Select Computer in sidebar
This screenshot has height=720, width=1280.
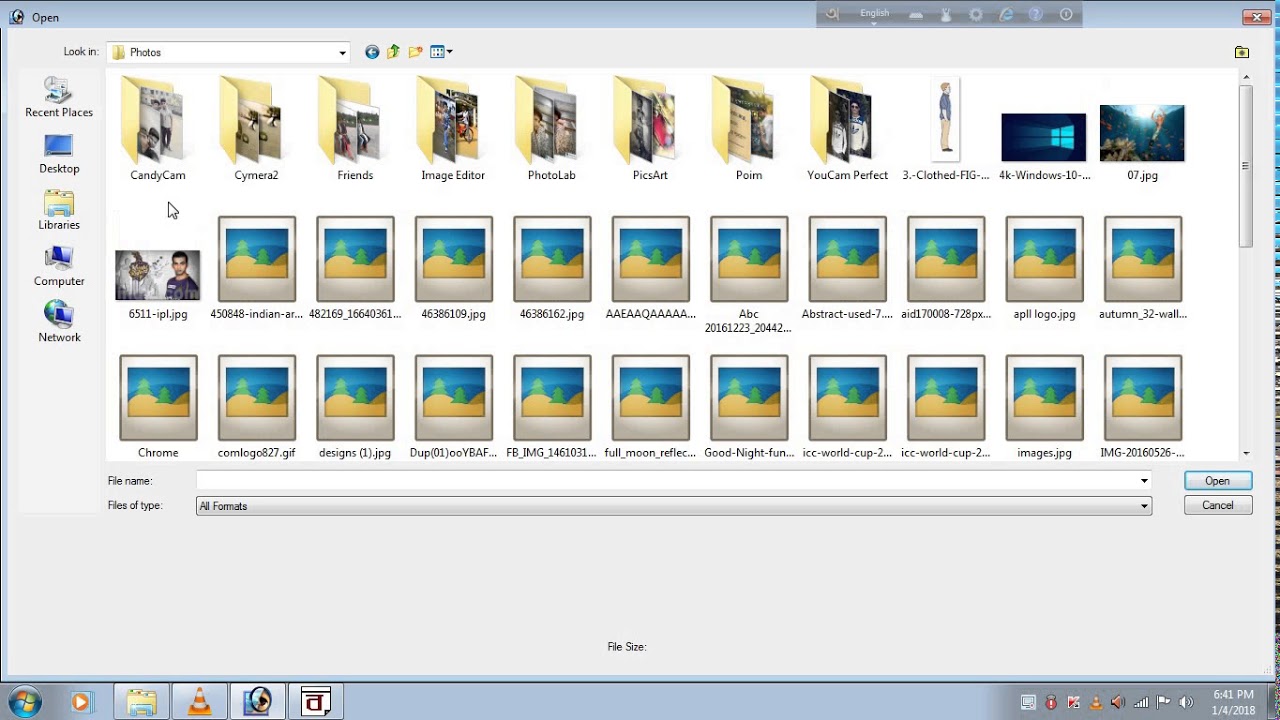59,266
